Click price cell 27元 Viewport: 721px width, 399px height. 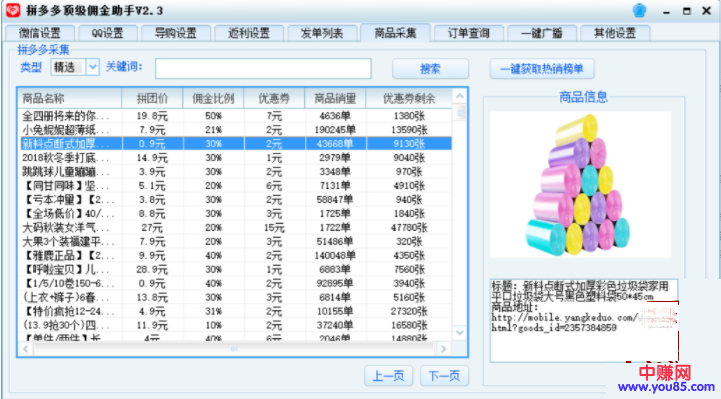point(152,228)
